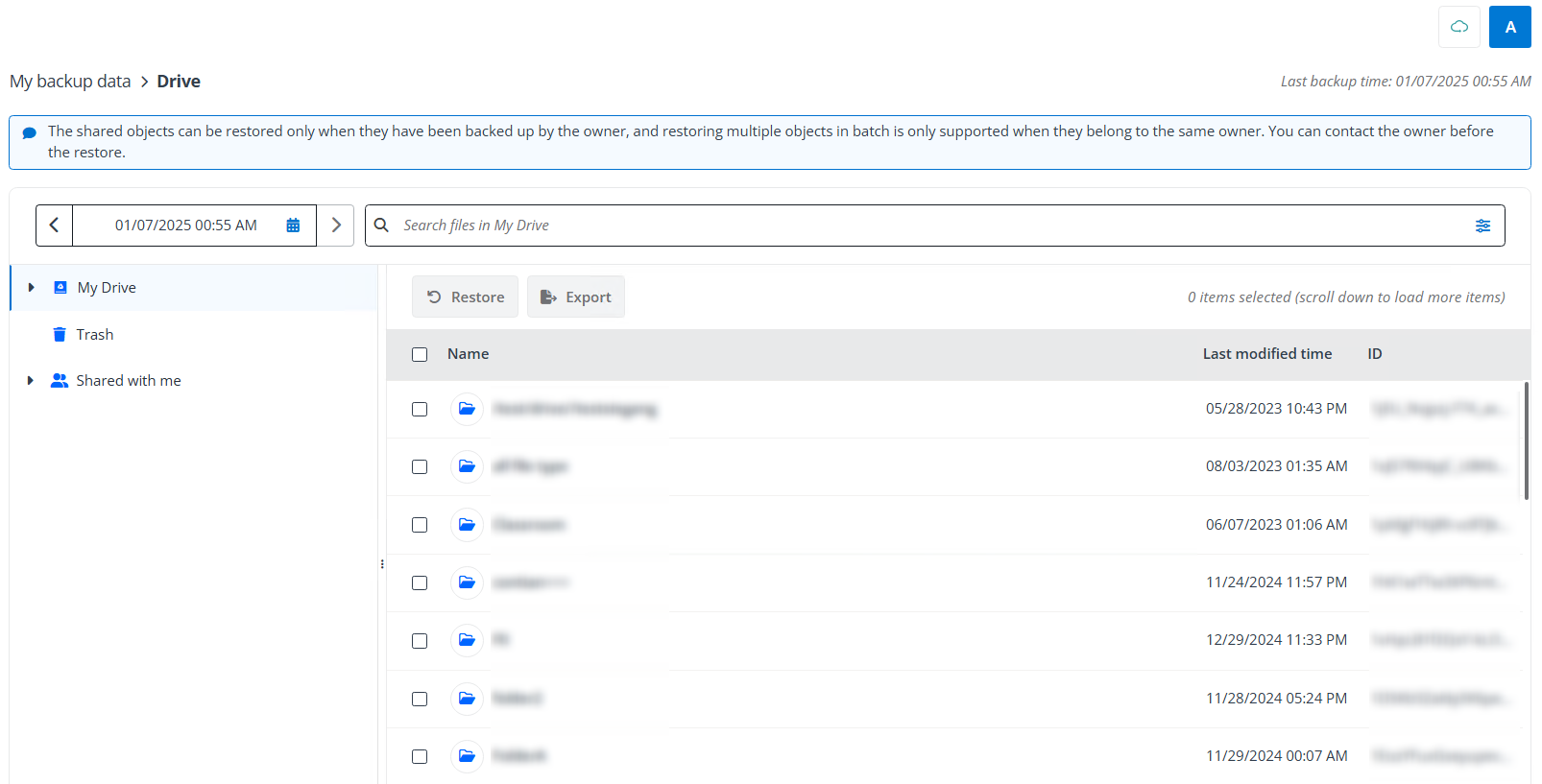Image resolution: width=1542 pixels, height=784 pixels.
Task: Check the row modified 12/29/2024
Action: [x=420, y=640]
